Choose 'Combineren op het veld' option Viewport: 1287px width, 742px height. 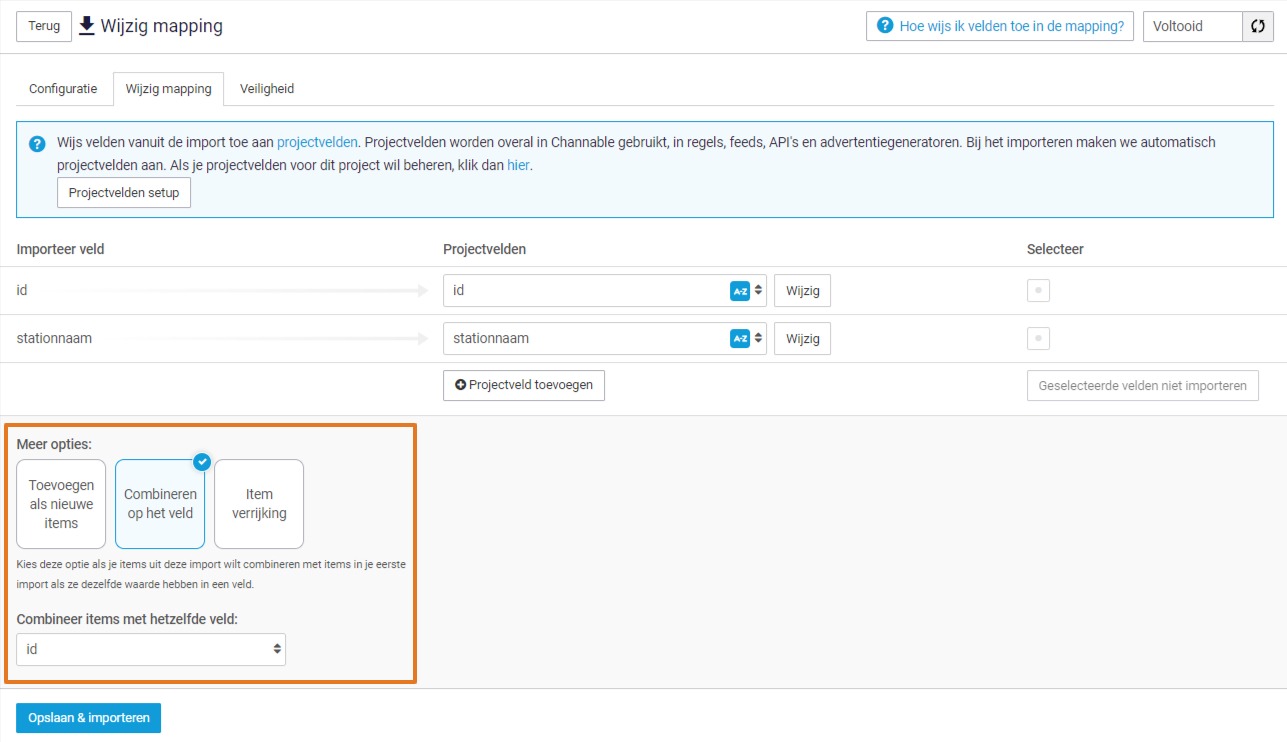click(x=160, y=504)
